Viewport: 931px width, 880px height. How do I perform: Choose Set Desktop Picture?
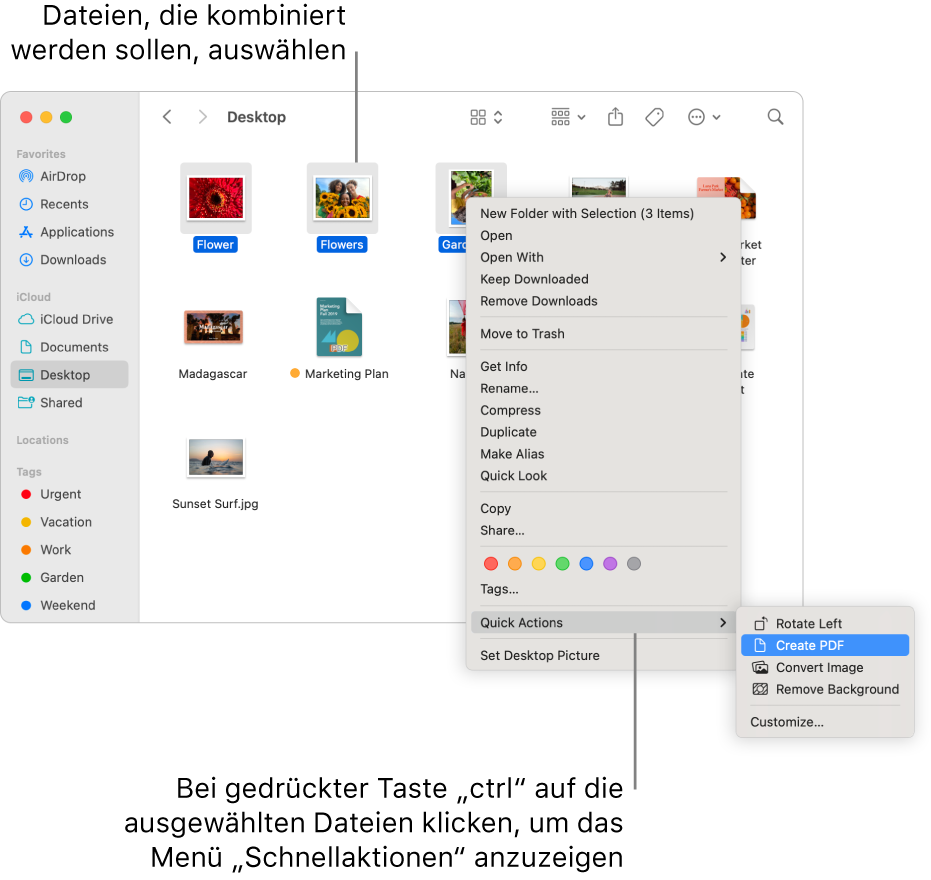click(x=603, y=656)
